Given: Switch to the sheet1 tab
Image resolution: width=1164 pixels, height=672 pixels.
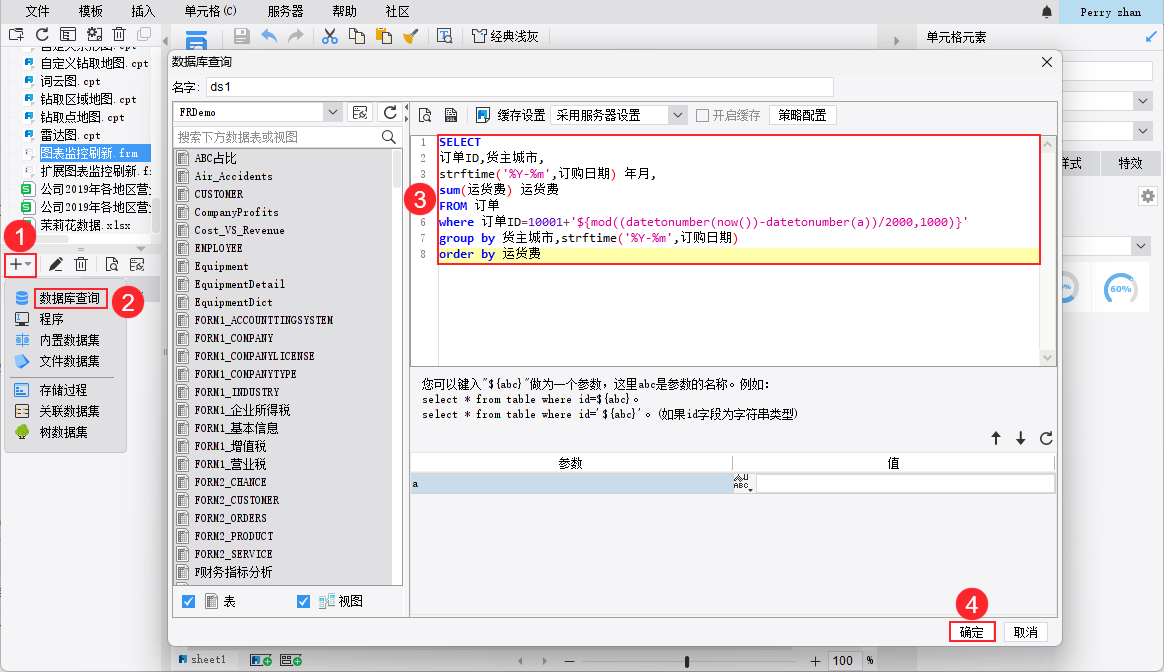Looking at the screenshot, I should [202, 659].
